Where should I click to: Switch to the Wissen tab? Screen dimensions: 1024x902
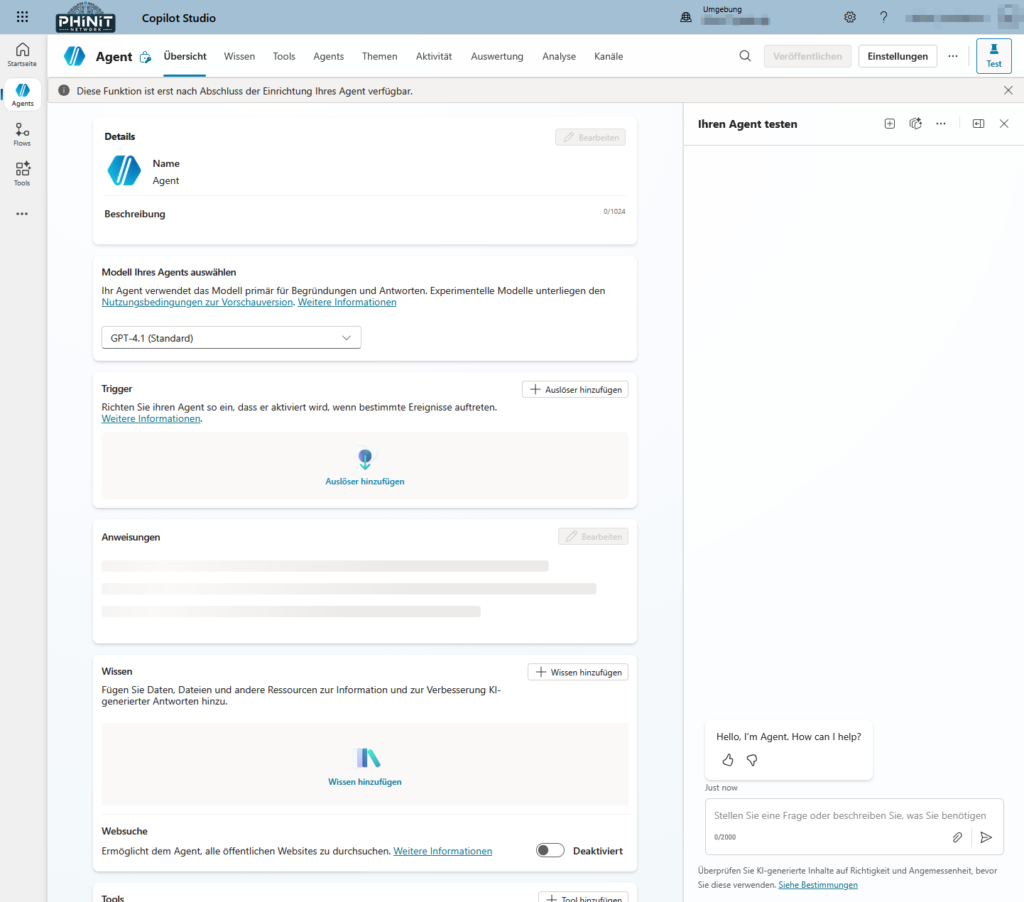pyautogui.click(x=239, y=56)
